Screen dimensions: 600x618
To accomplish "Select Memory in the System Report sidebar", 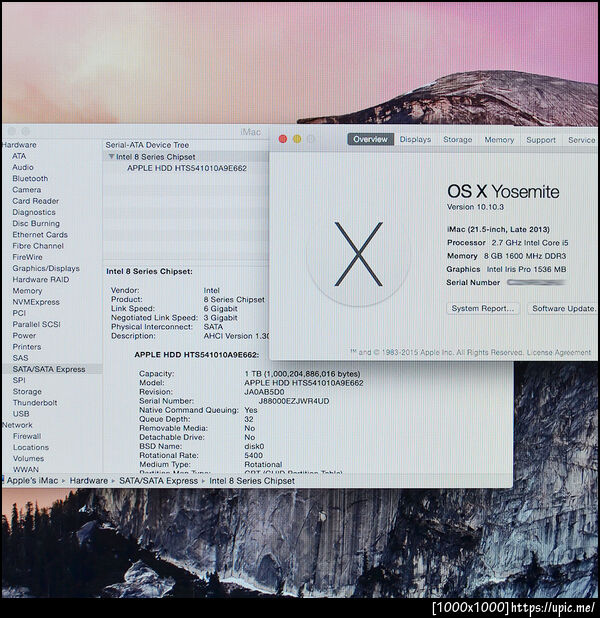I will coord(27,291).
